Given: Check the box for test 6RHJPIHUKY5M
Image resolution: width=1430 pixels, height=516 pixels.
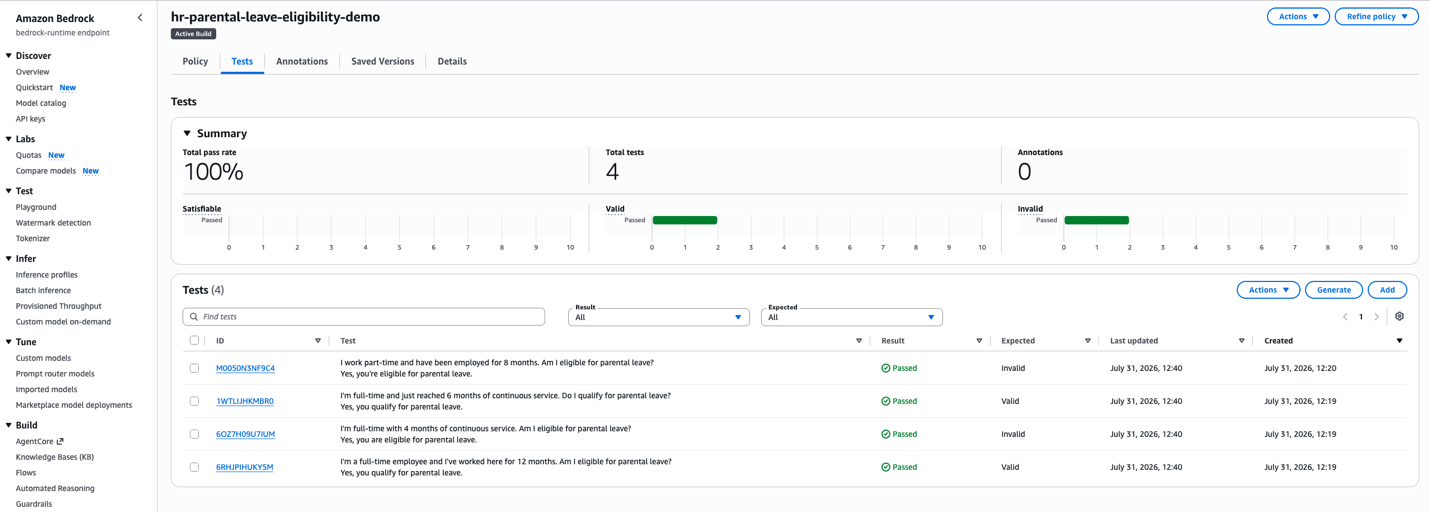Looking at the screenshot, I should pyautogui.click(x=194, y=467).
